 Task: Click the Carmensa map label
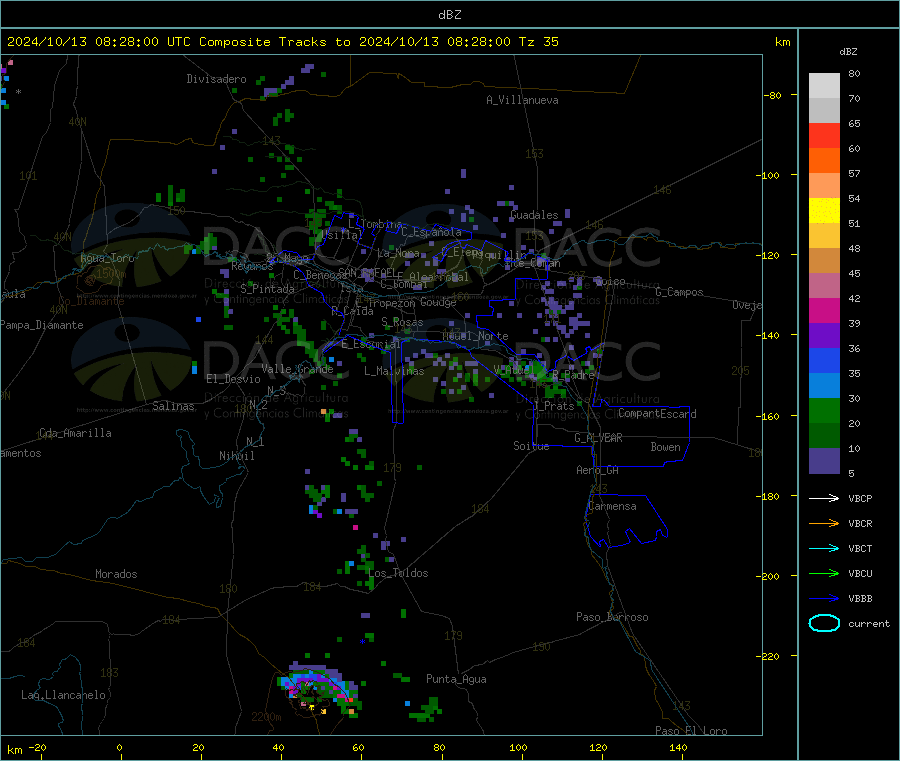[612, 506]
